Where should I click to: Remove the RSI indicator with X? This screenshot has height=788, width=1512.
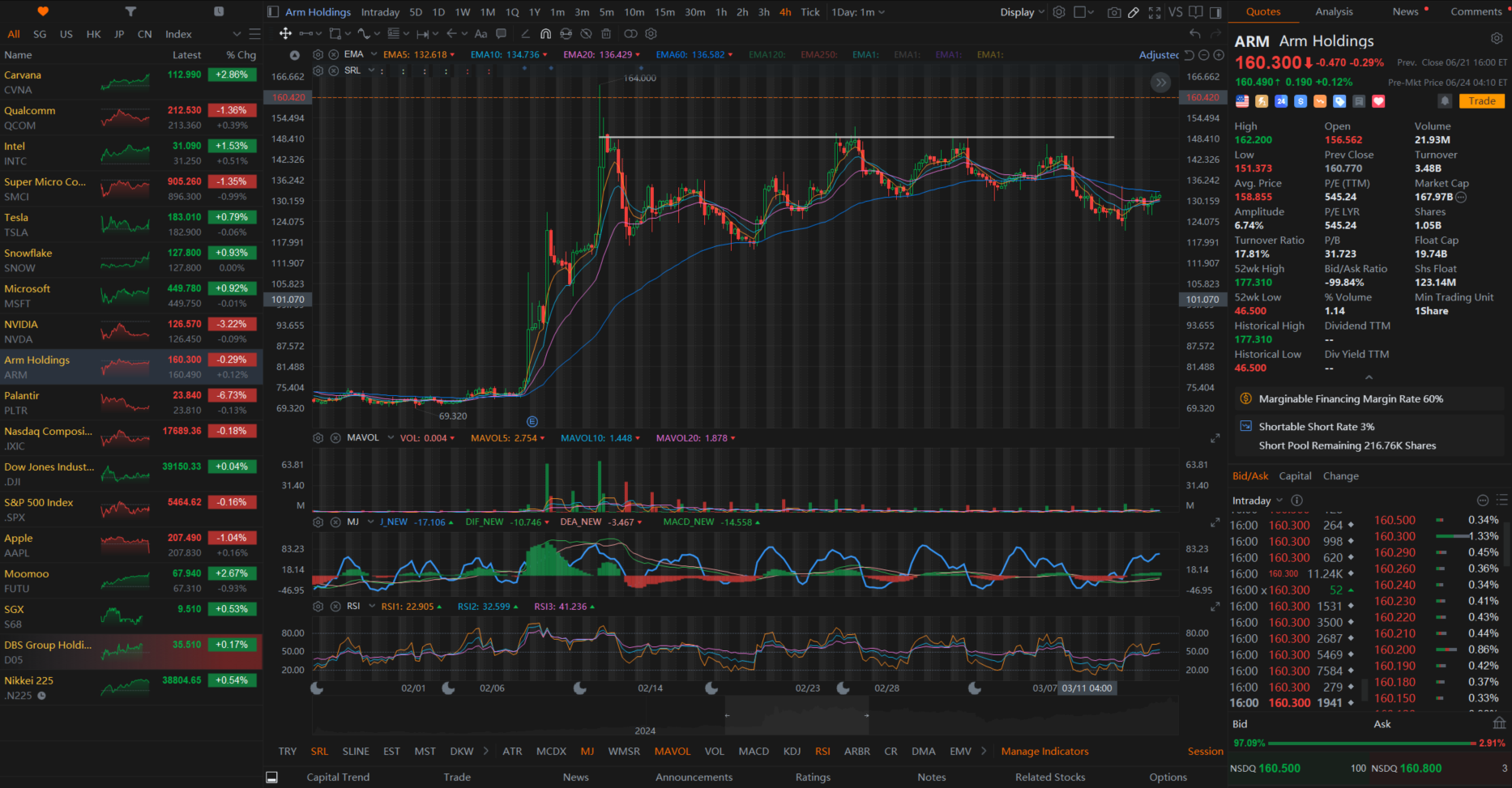pos(335,607)
